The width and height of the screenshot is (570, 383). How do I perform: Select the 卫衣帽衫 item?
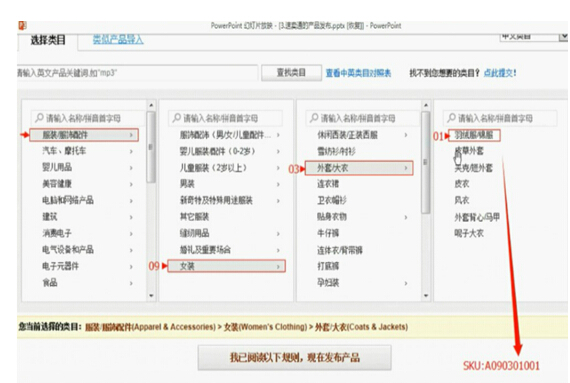(332, 200)
